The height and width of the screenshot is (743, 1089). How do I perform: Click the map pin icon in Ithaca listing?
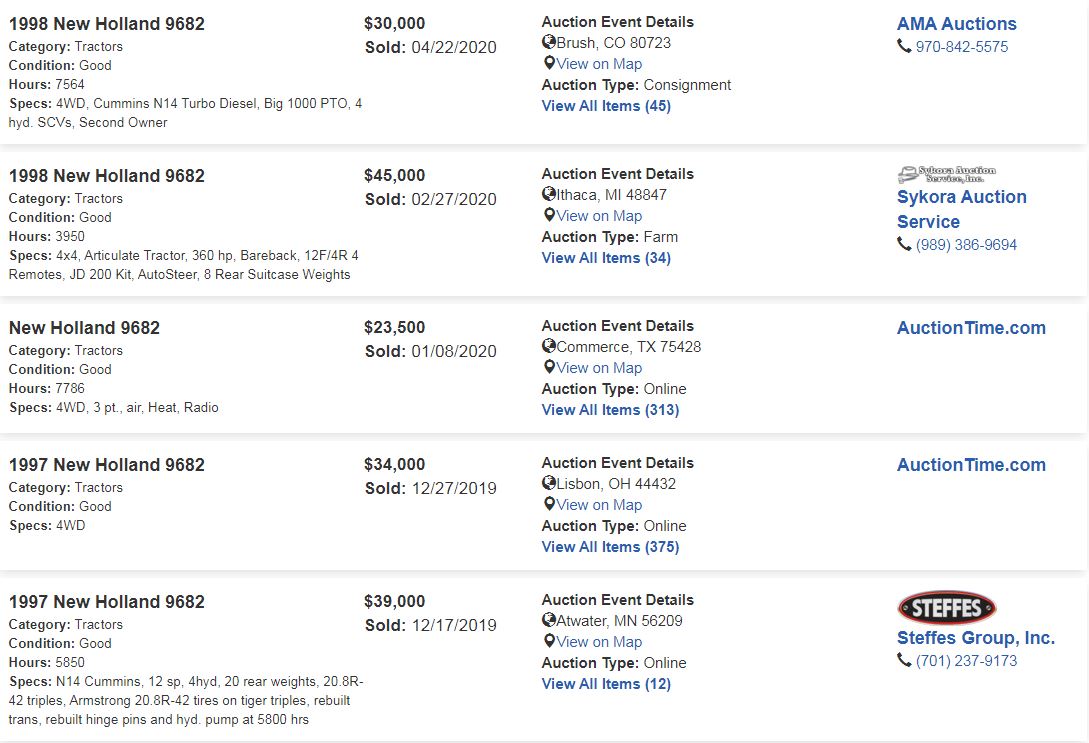tap(549, 216)
